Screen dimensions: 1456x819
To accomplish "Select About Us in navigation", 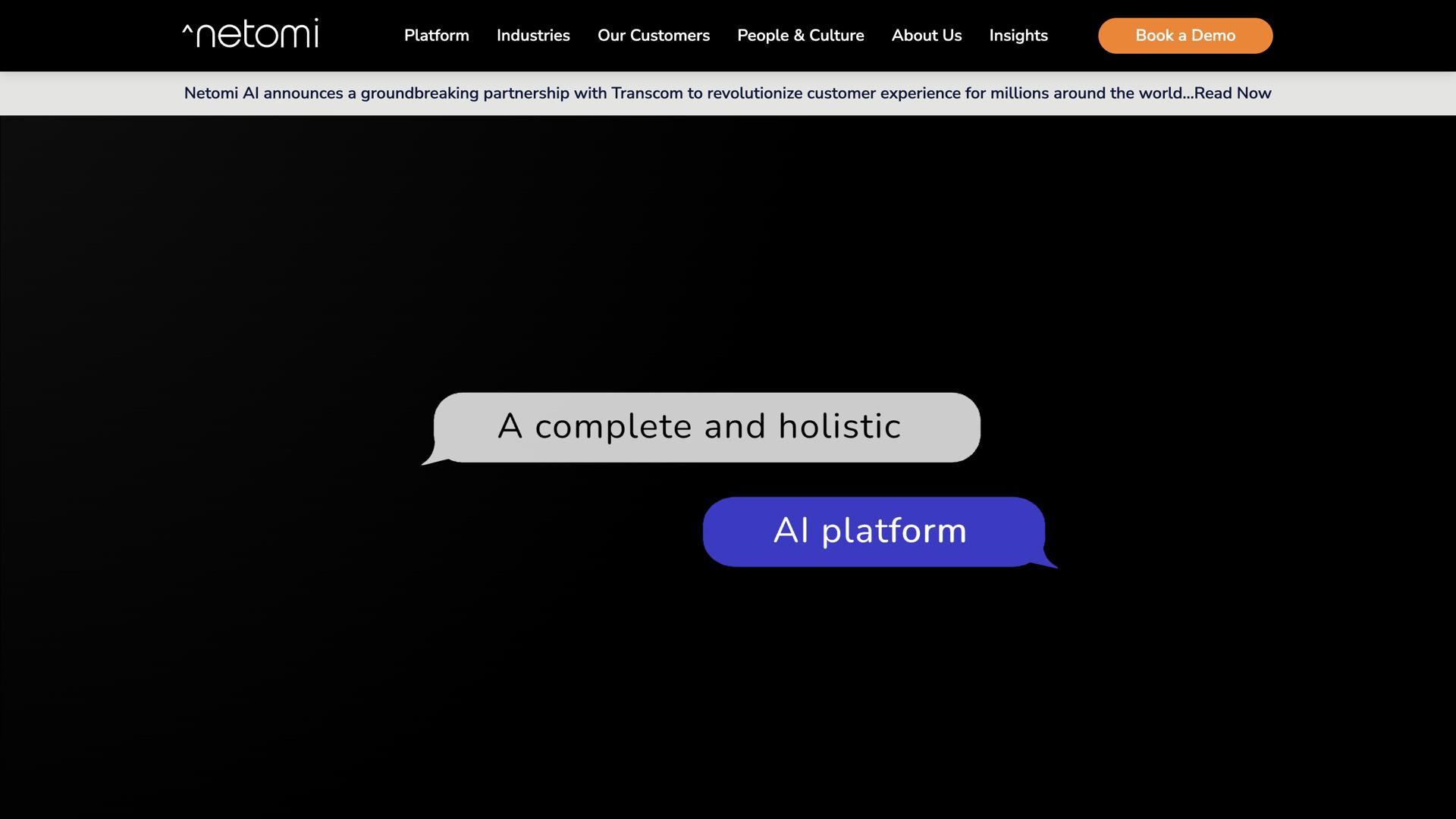I will [x=926, y=36].
